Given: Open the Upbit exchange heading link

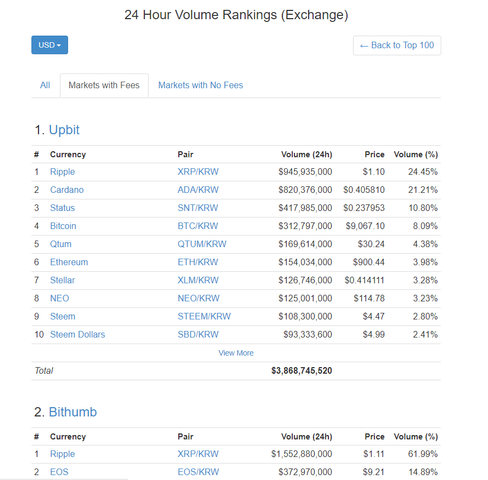Looking at the screenshot, I should [64, 130].
